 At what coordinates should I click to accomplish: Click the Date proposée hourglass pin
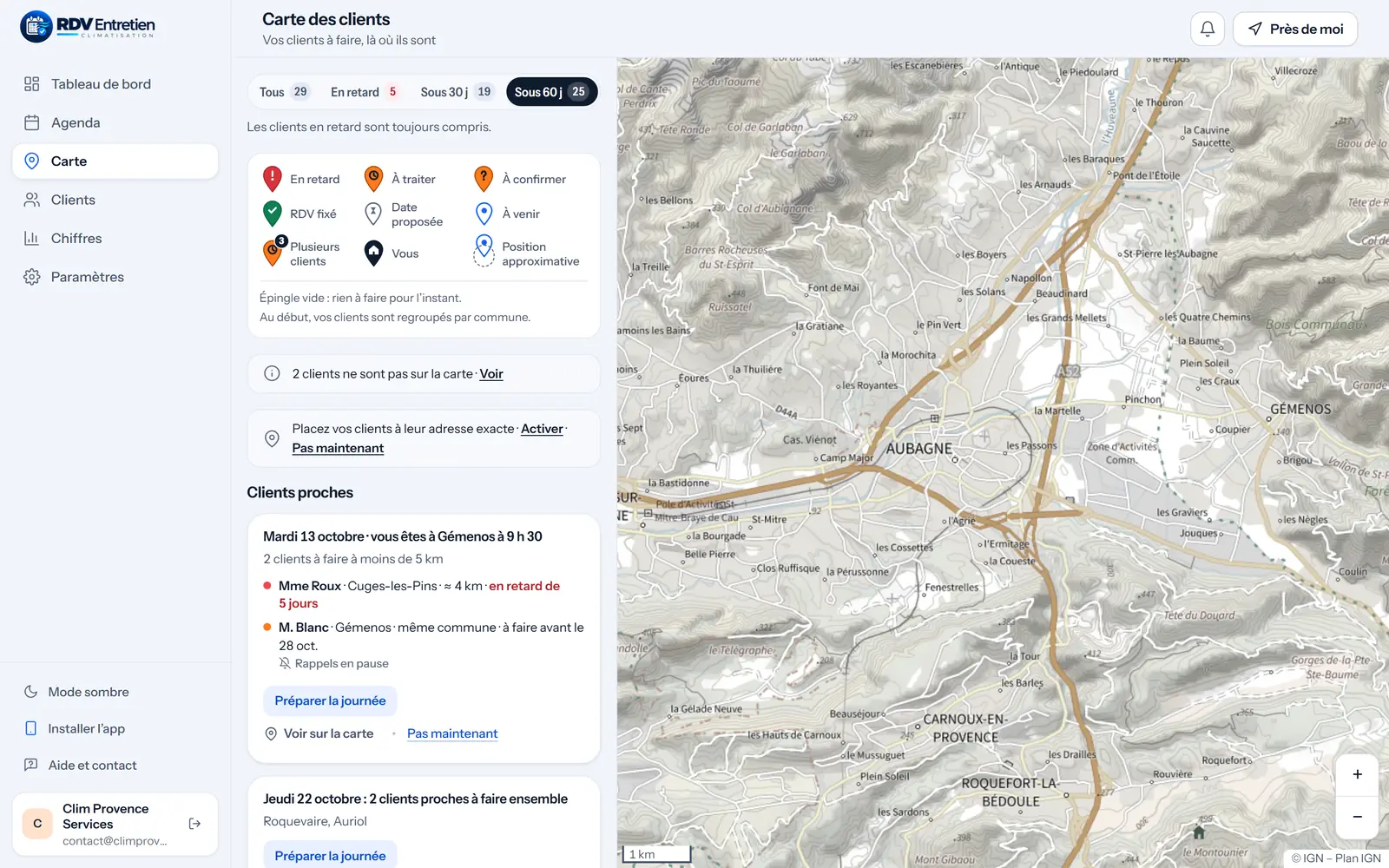[x=373, y=214]
